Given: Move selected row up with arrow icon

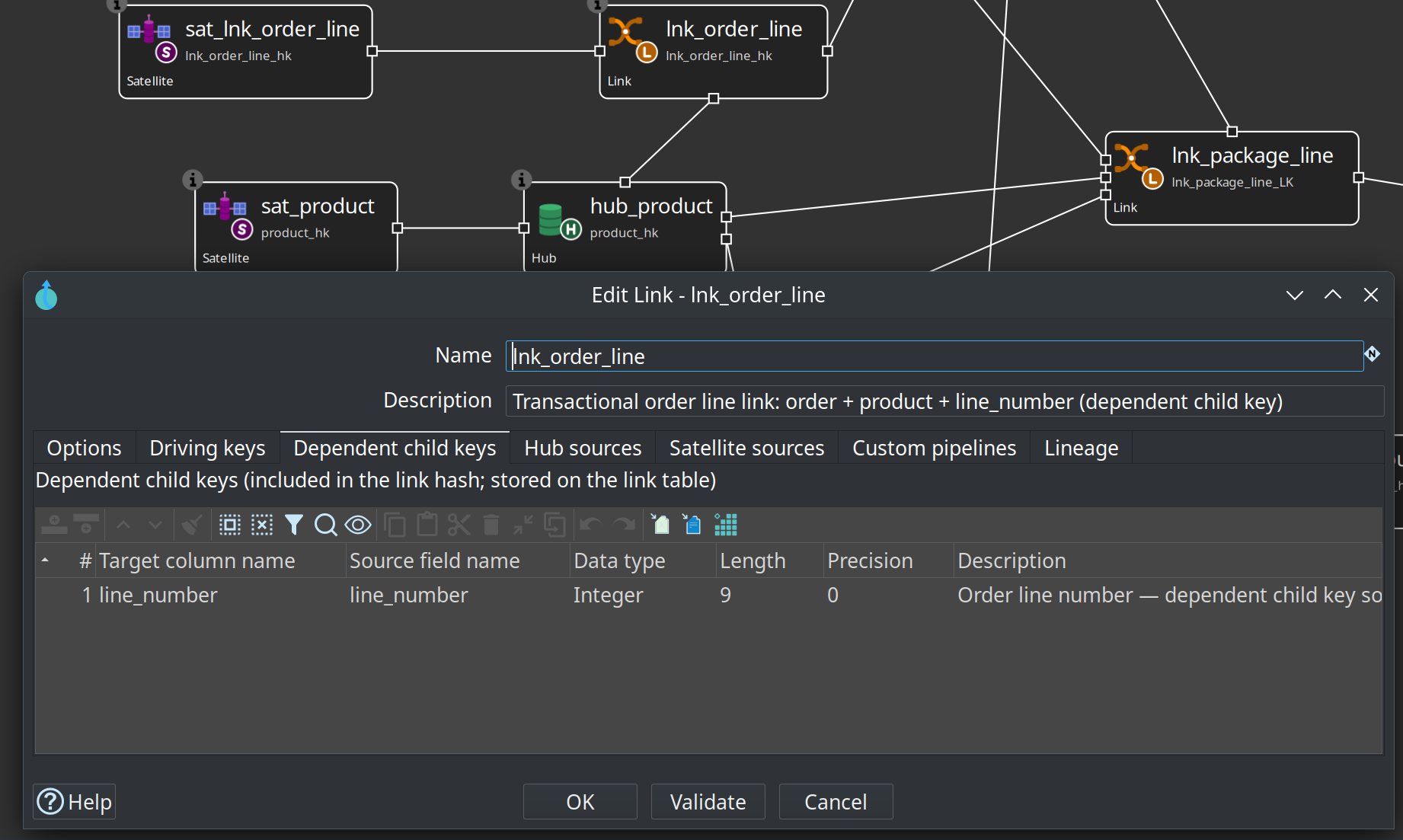Looking at the screenshot, I should point(123,525).
